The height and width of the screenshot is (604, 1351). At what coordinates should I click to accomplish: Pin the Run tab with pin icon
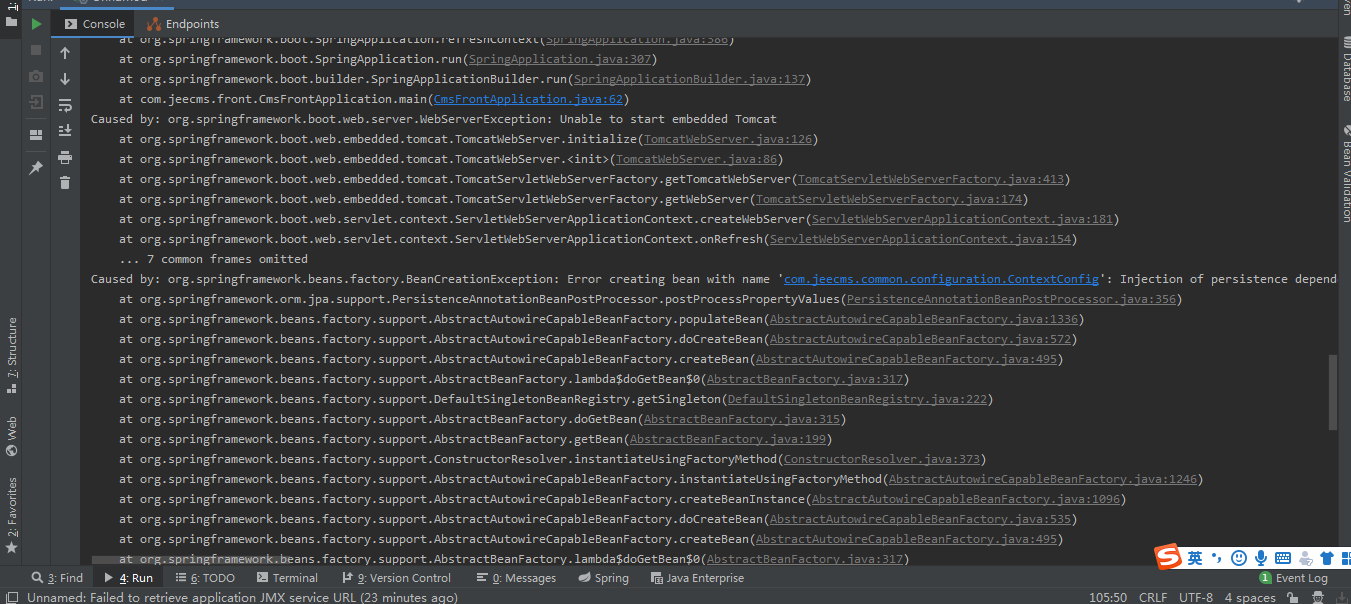coord(36,168)
